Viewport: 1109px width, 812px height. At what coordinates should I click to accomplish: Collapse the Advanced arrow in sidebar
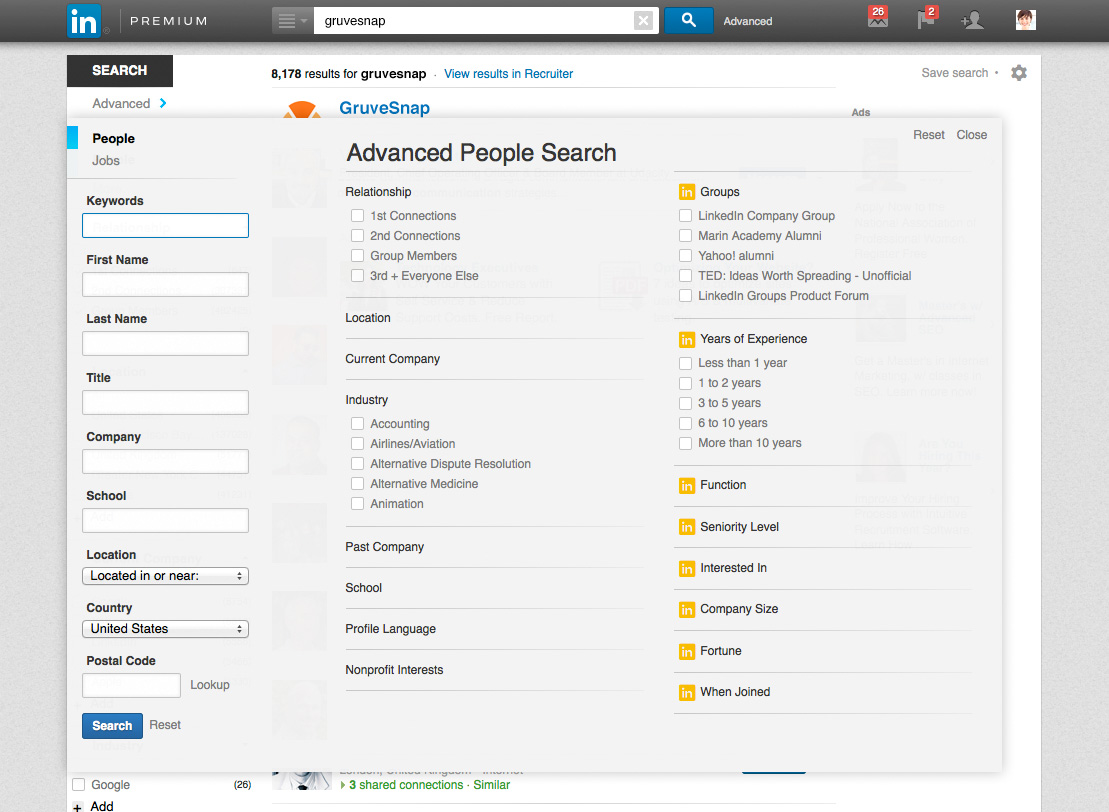pos(163,103)
